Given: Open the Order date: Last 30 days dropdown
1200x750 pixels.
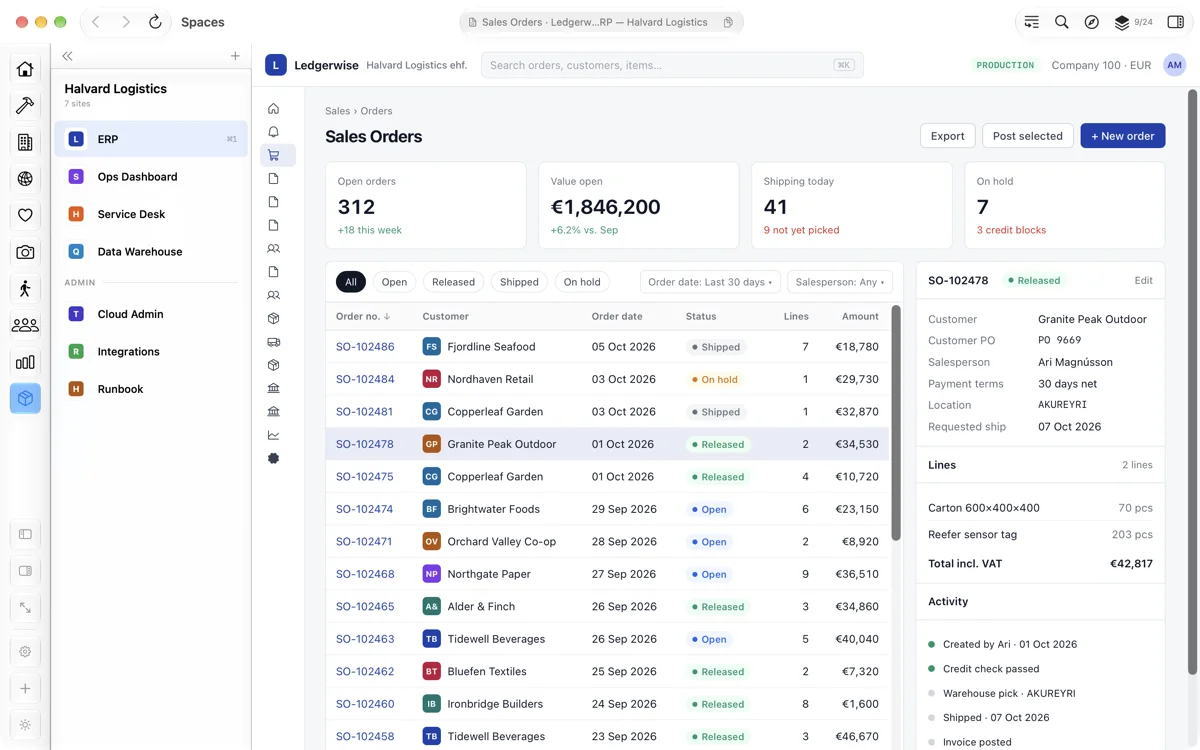Looking at the screenshot, I should click(x=710, y=282).
